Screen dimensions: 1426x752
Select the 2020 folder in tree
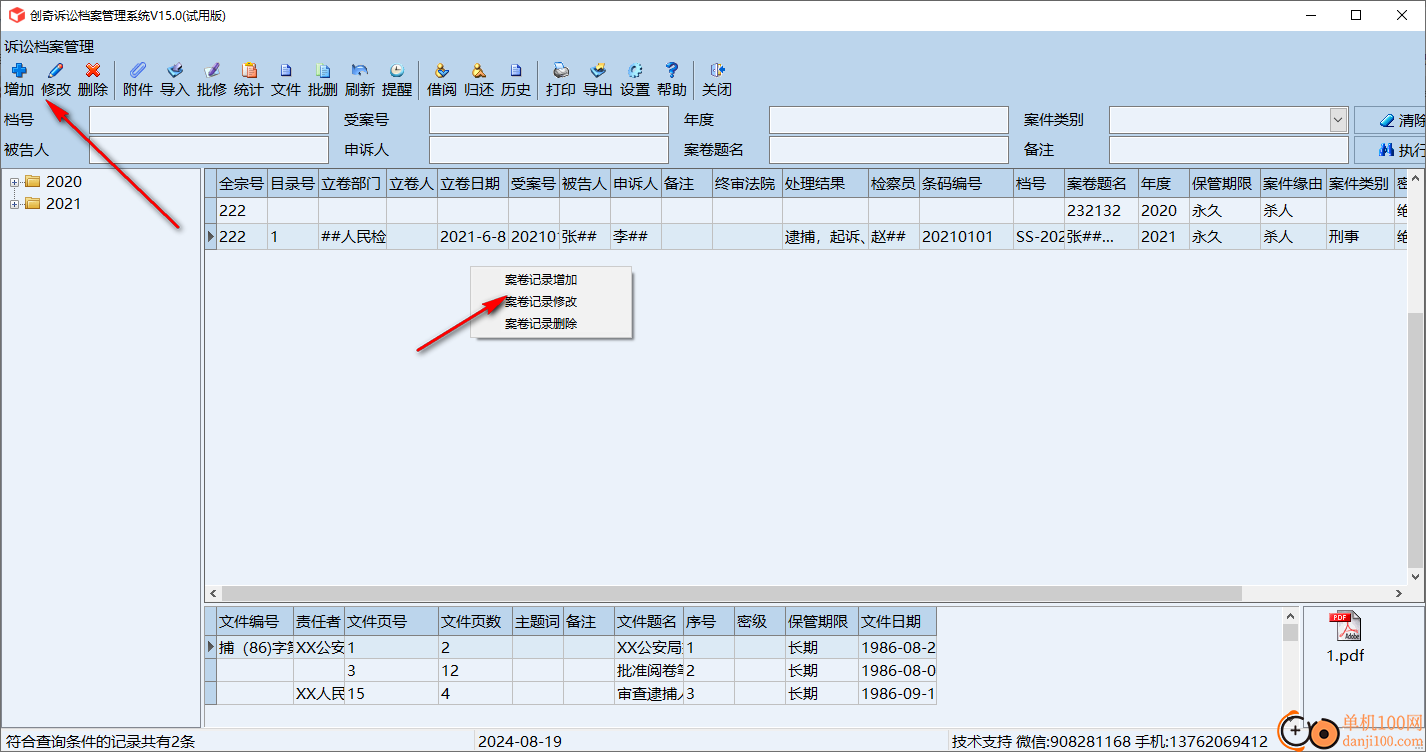tap(54, 182)
